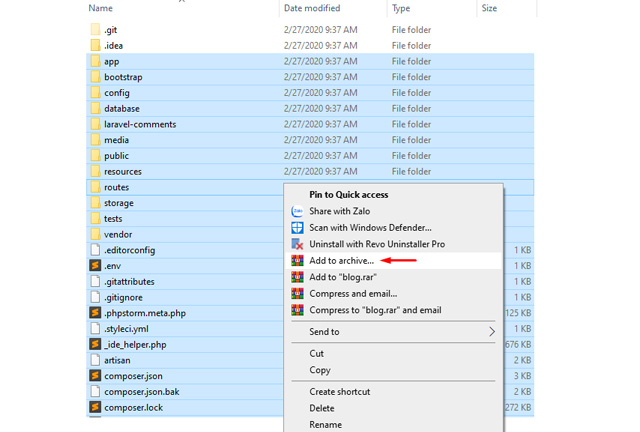
Task: Select the laravel-comments folder icon
Action: coord(95,124)
